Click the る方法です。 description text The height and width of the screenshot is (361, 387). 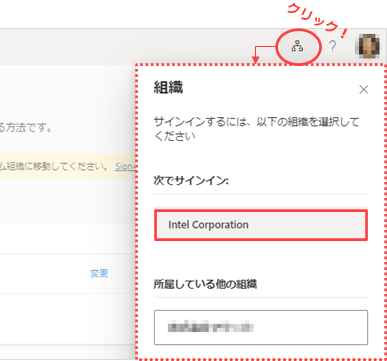pyautogui.click(x=26, y=127)
